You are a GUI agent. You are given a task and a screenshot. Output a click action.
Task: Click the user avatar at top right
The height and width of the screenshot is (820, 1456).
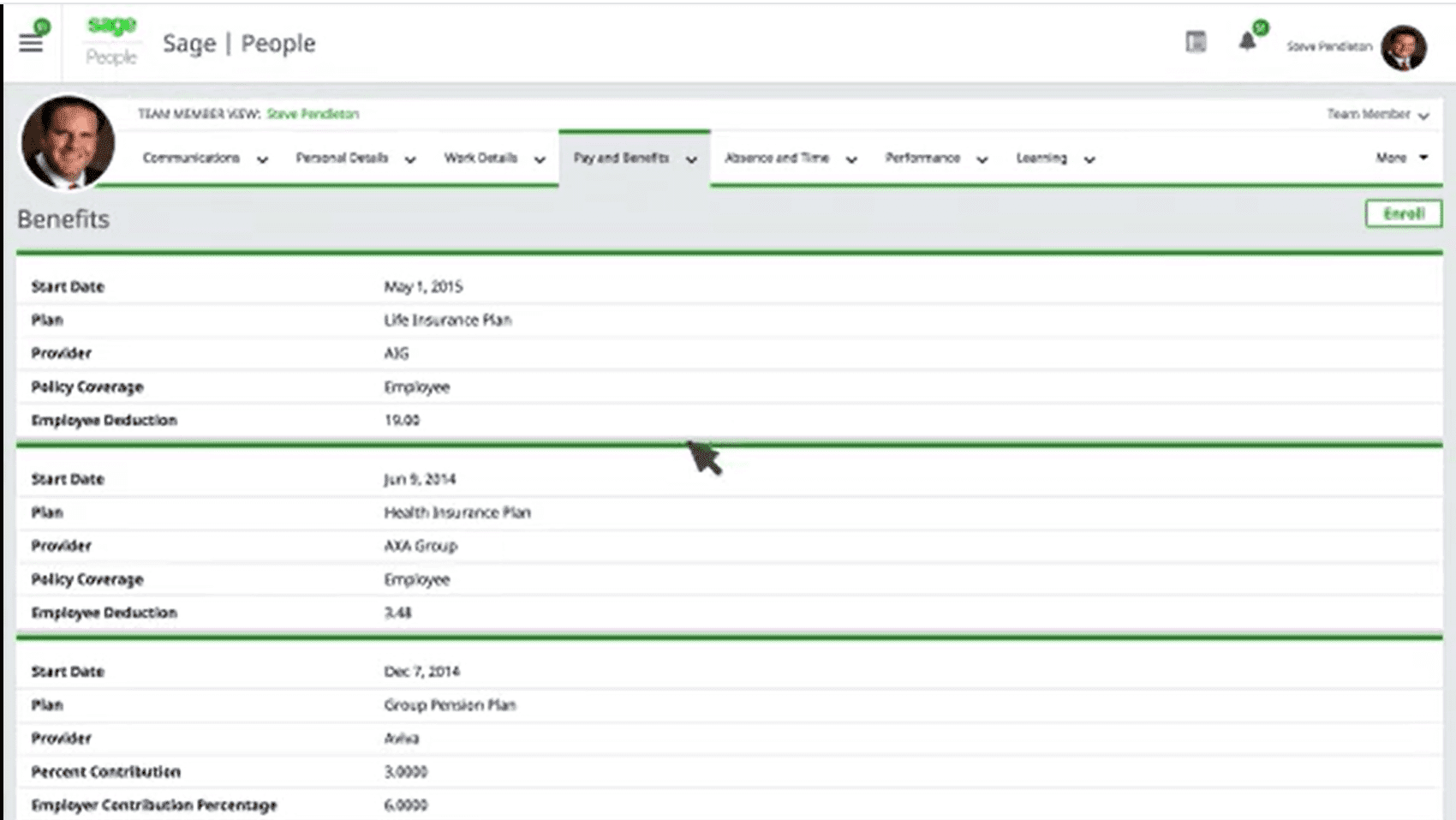(1403, 47)
